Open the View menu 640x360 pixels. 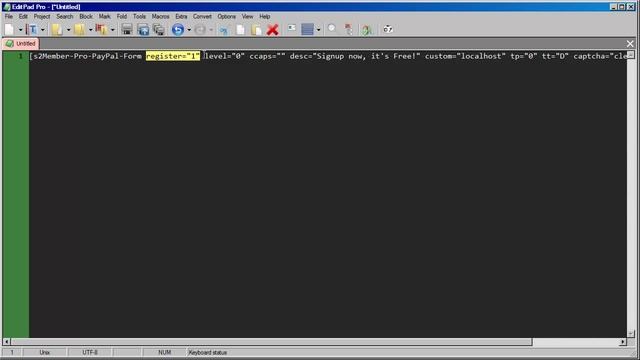tap(247, 17)
